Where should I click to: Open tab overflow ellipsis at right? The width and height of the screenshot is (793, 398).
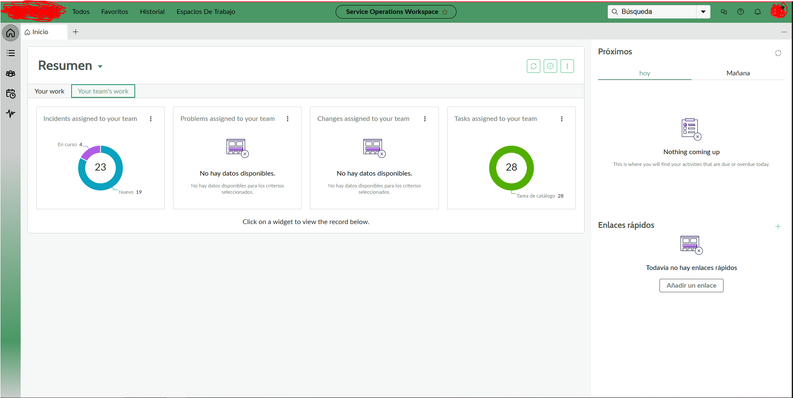point(784,32)
